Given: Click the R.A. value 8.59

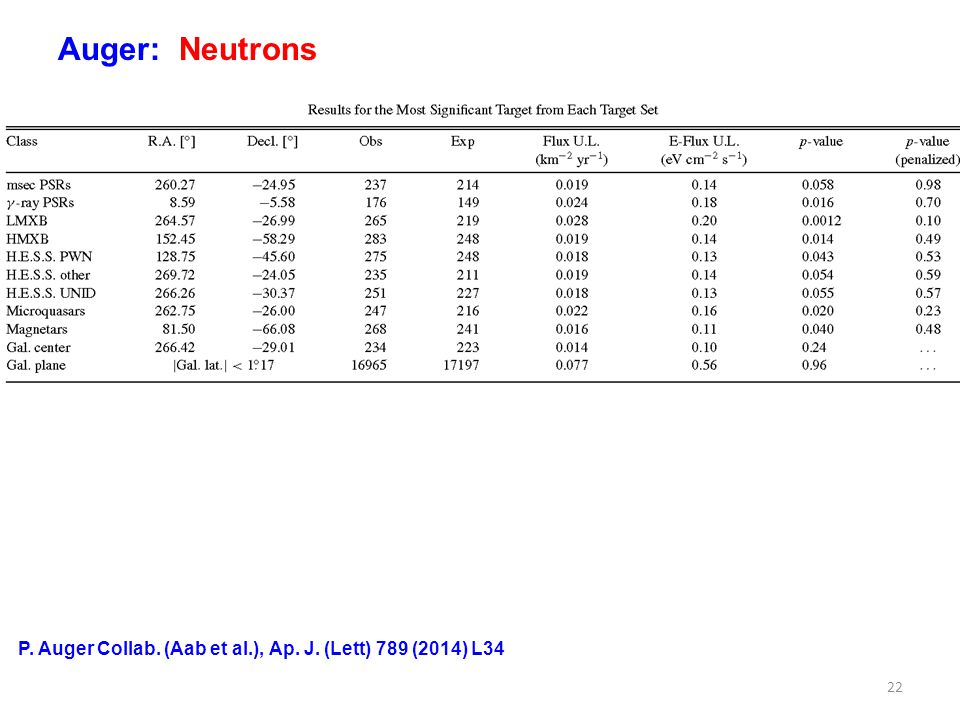Looking at the screenshot, I should tap(182, 203).
